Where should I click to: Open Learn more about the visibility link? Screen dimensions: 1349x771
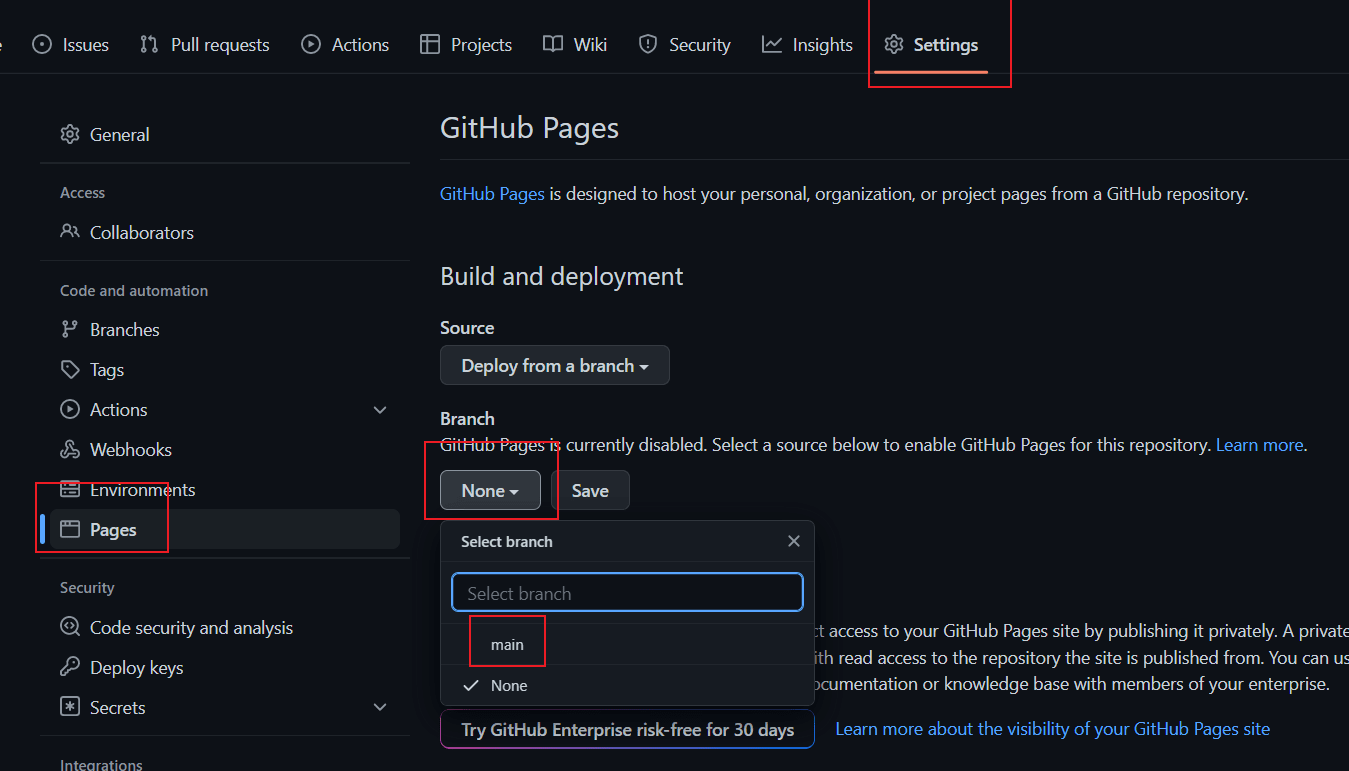1052,729
